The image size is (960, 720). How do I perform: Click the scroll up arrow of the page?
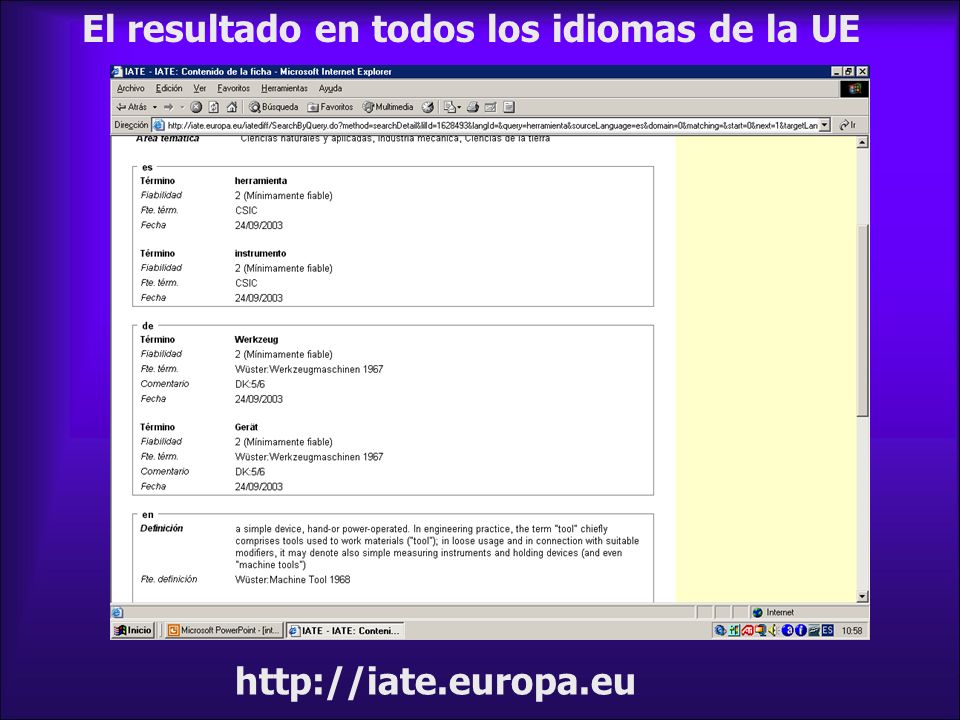pos(862,143)
